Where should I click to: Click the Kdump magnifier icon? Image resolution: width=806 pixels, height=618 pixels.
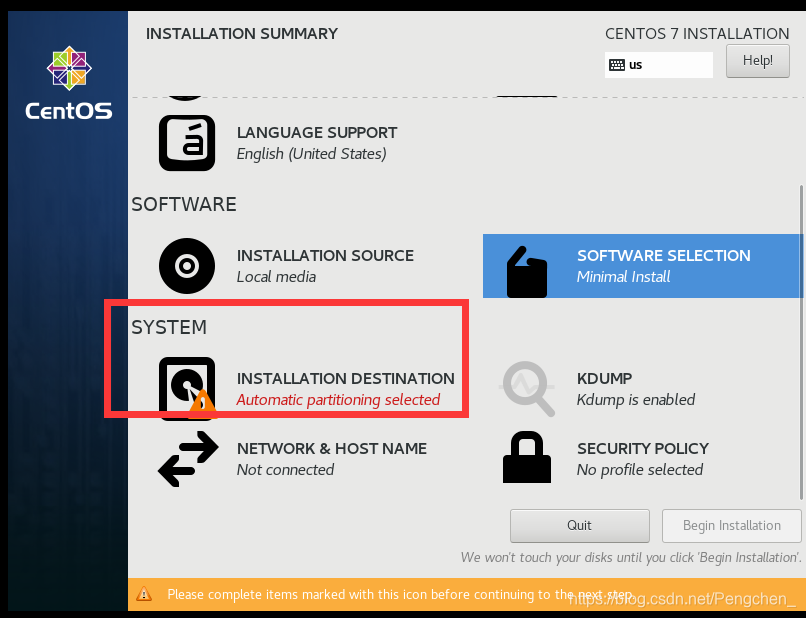pyautogui.click(x=527, y=389)
